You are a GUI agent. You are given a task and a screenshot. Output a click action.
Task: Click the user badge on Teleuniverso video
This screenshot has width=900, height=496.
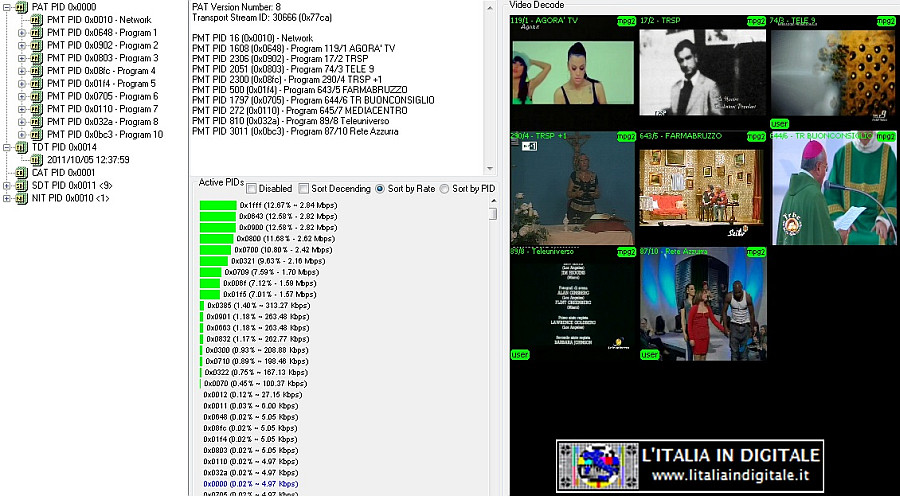tap(519, 355)
